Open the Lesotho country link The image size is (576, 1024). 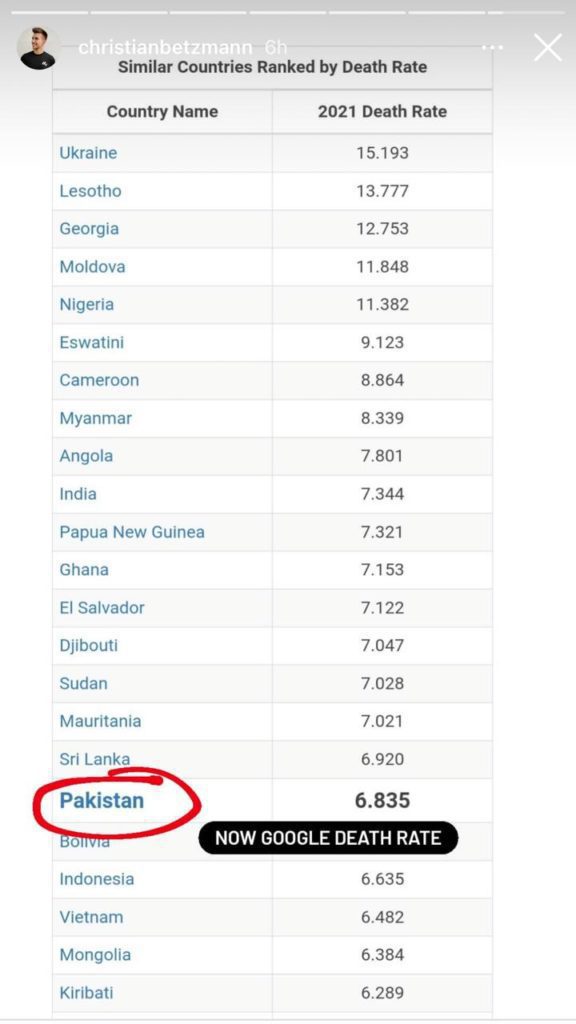click(x=90, y=191)
